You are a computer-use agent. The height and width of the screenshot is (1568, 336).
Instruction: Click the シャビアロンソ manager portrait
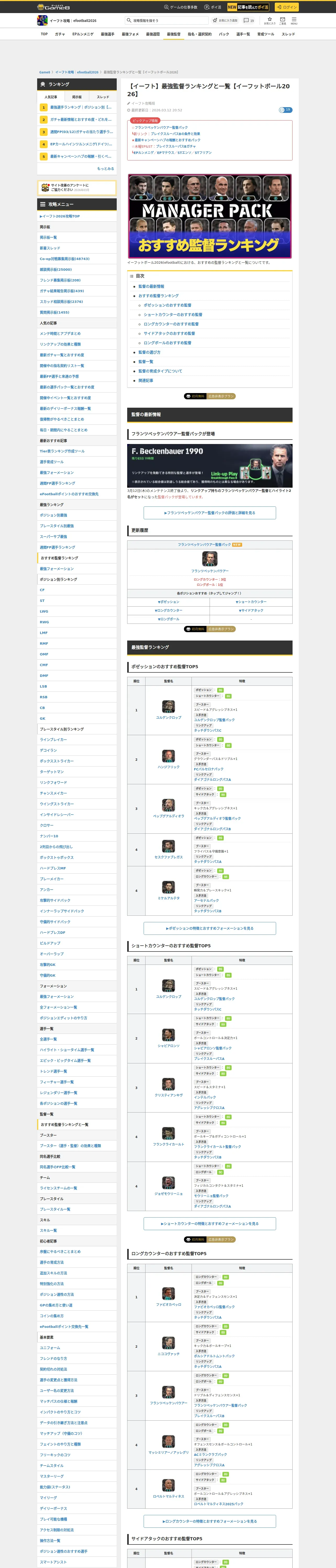tap(168, 1035)
